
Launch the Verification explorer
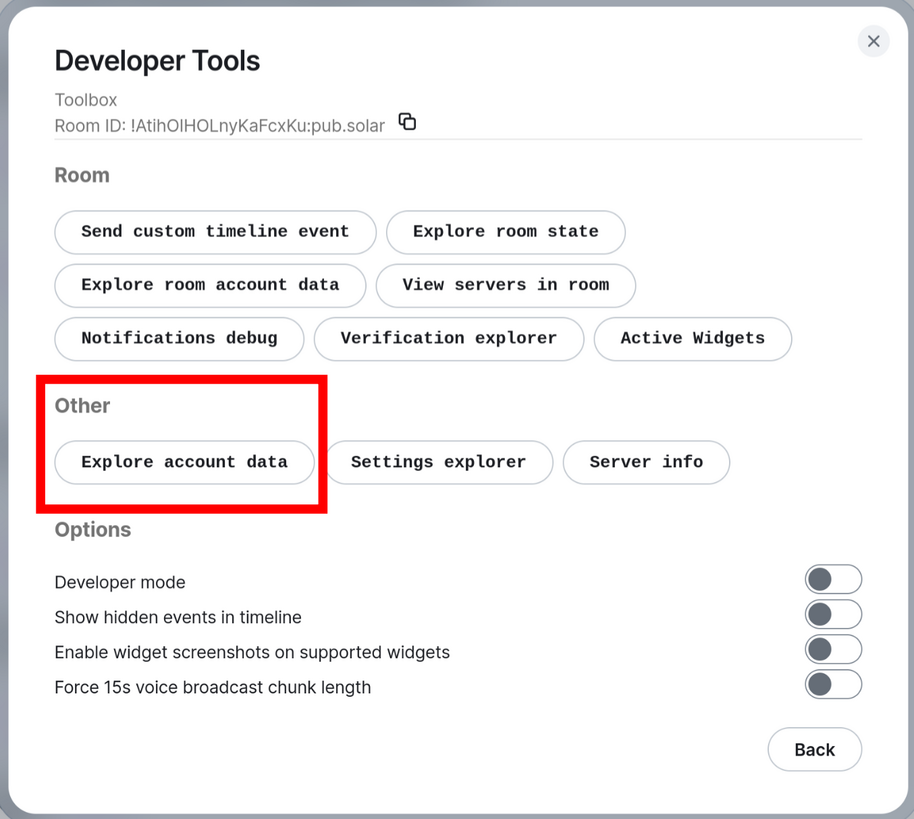pyautogui.click(x=448, y=338)
